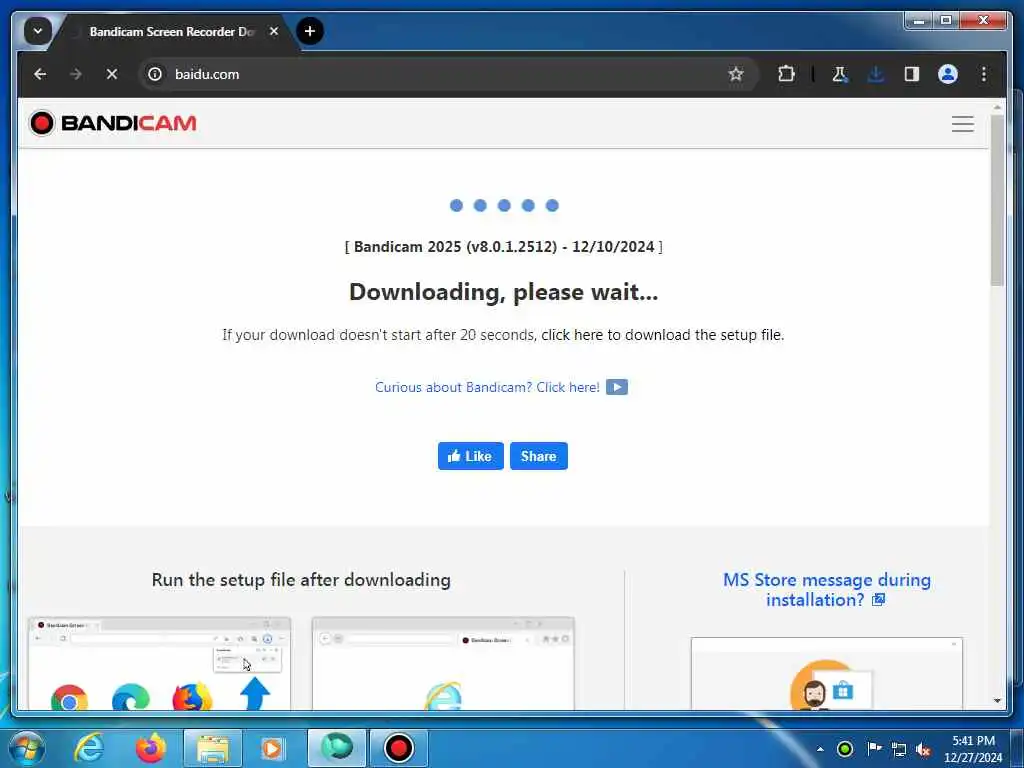Open the tab search dropdown arrow
Viewport: 1024px width, 768px height.
tap(38, 31)
